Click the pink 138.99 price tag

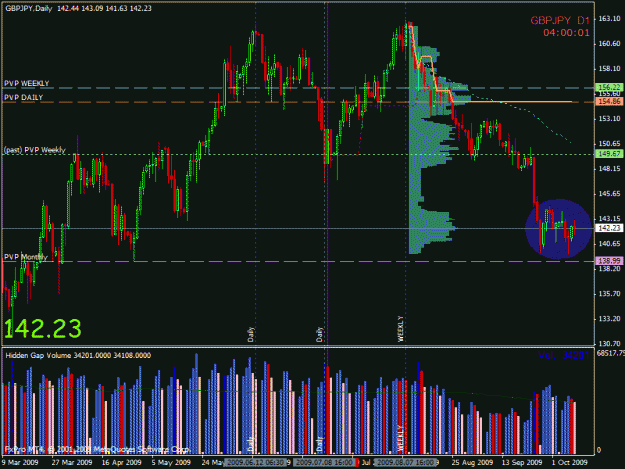pos(609,261)
